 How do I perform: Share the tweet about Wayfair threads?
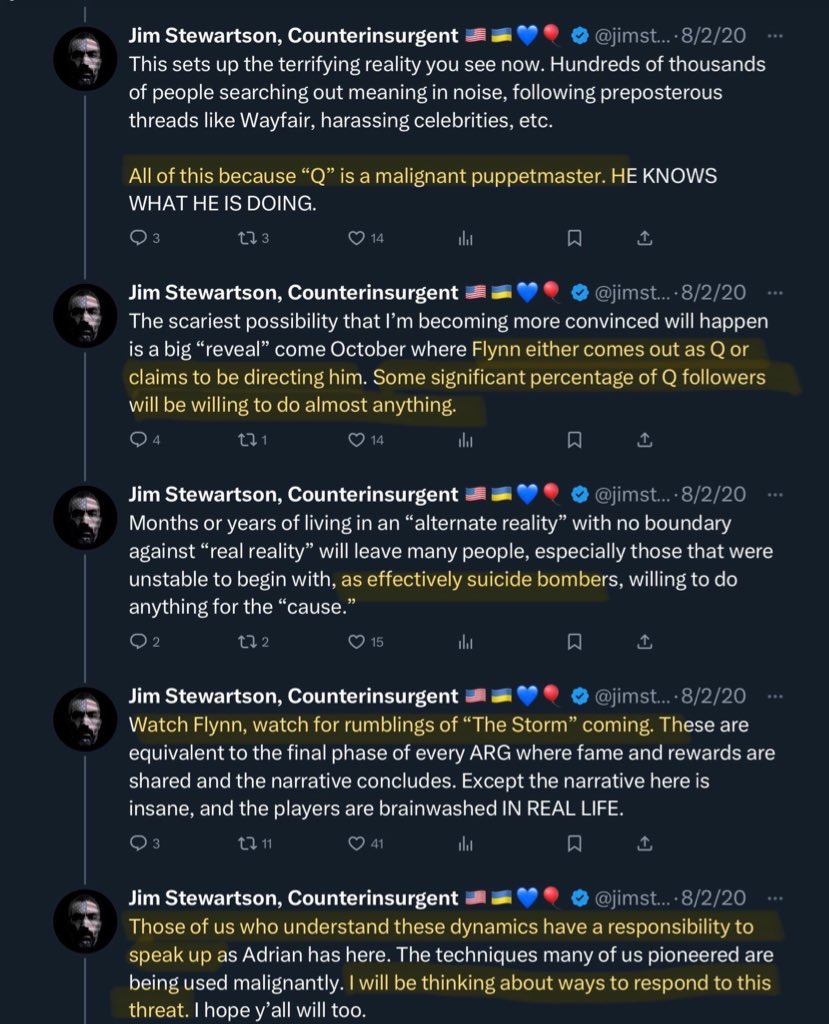pyautogui.click(x=644, y=238)
